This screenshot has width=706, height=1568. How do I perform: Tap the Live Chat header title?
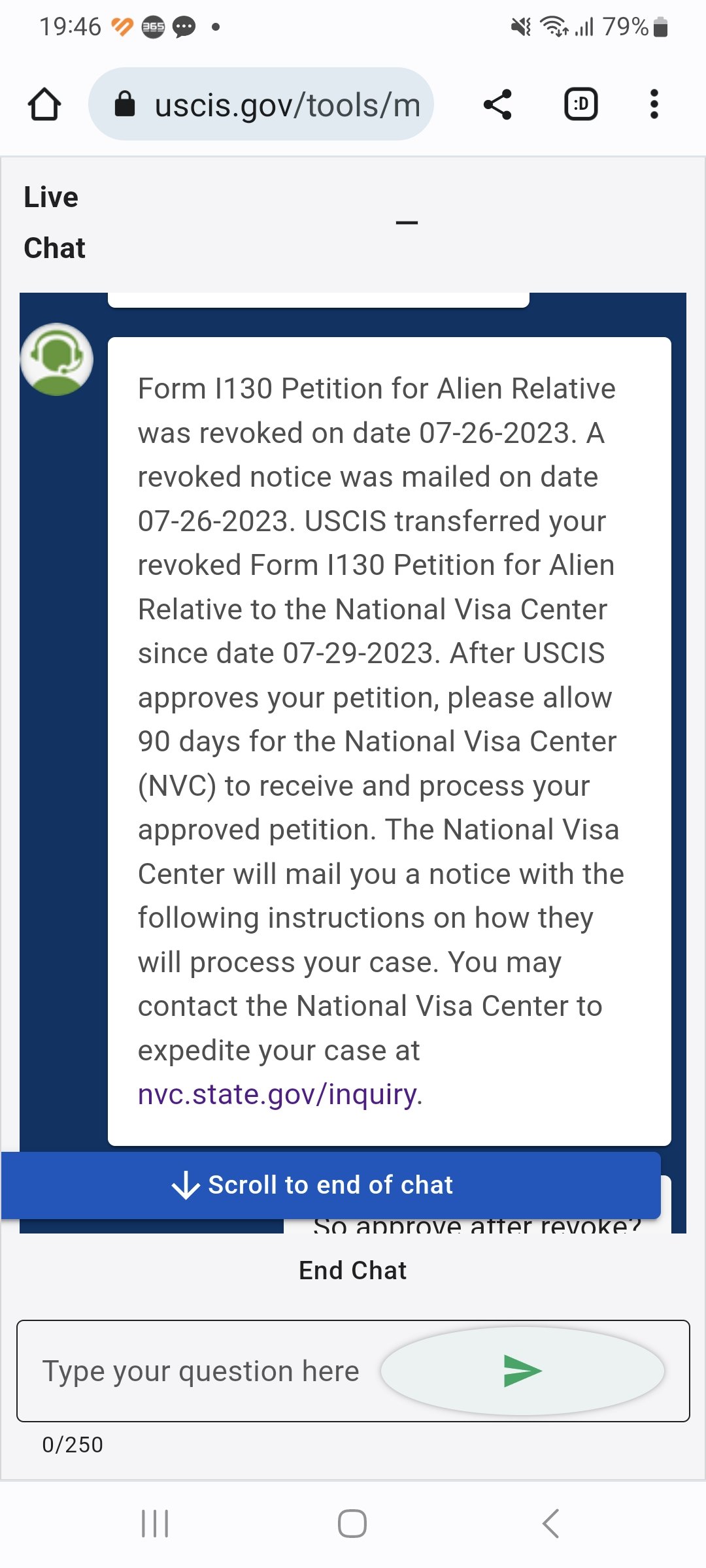pyautogui.click(x=54, y=223)
